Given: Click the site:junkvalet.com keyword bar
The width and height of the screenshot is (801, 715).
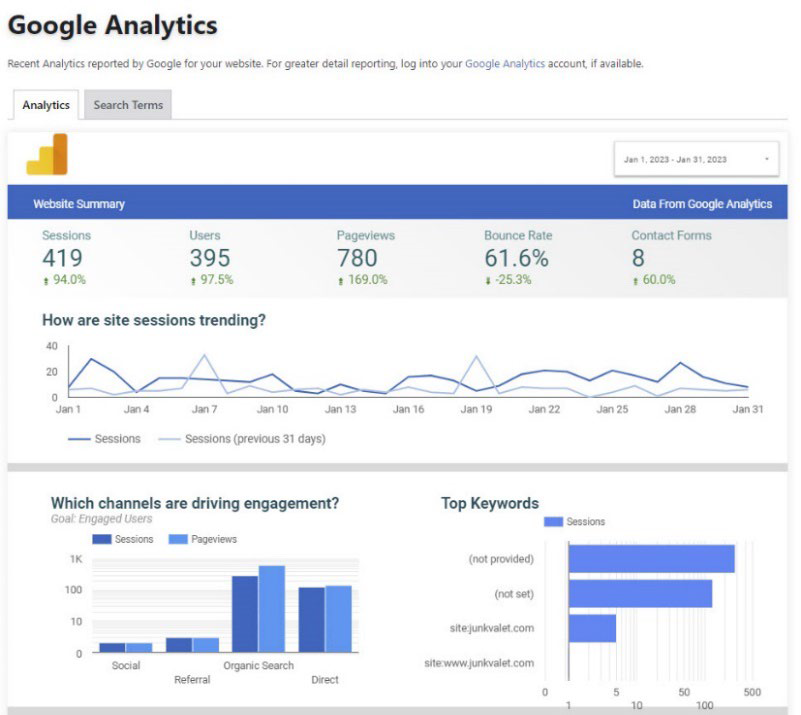Looking at the screenshot, I should tap(593, 628).
